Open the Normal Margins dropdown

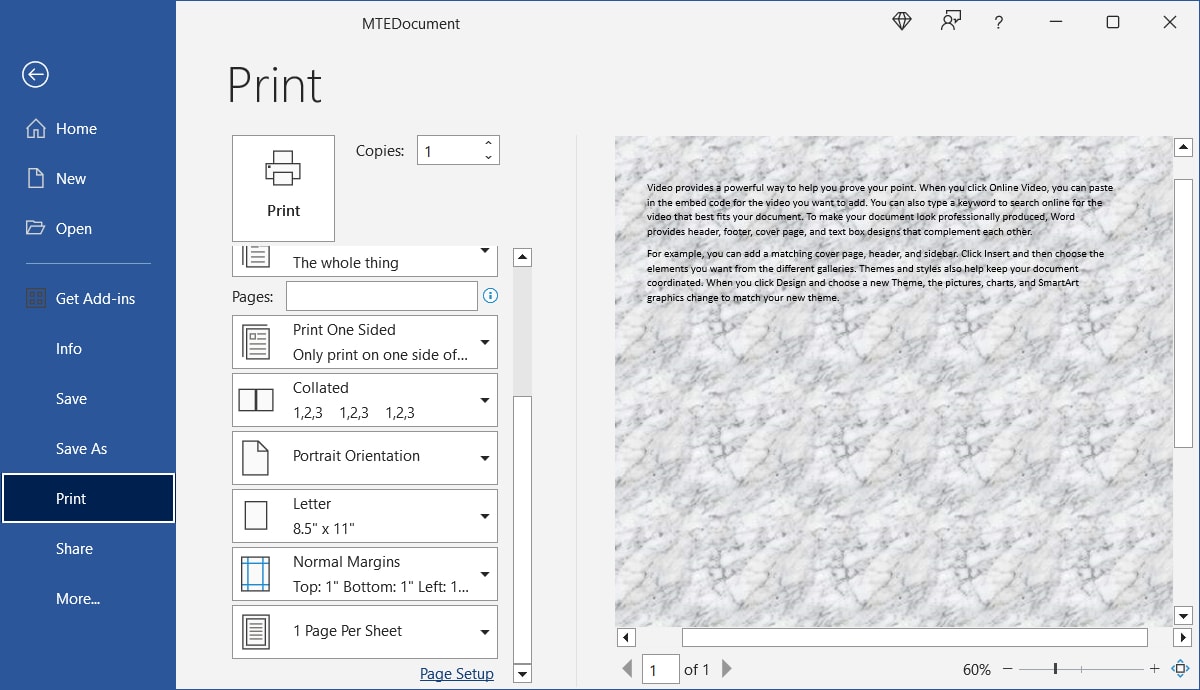click(x=364, y=573)
